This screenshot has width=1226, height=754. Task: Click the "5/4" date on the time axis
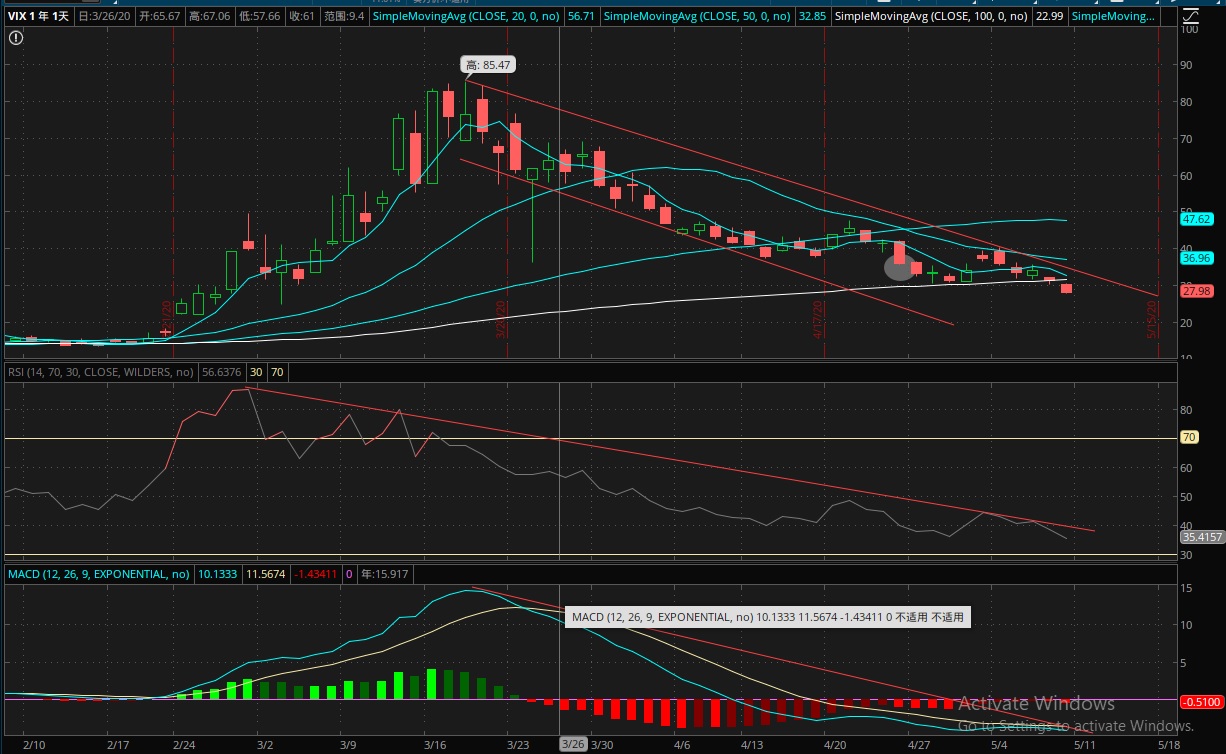tap(998, 745)
